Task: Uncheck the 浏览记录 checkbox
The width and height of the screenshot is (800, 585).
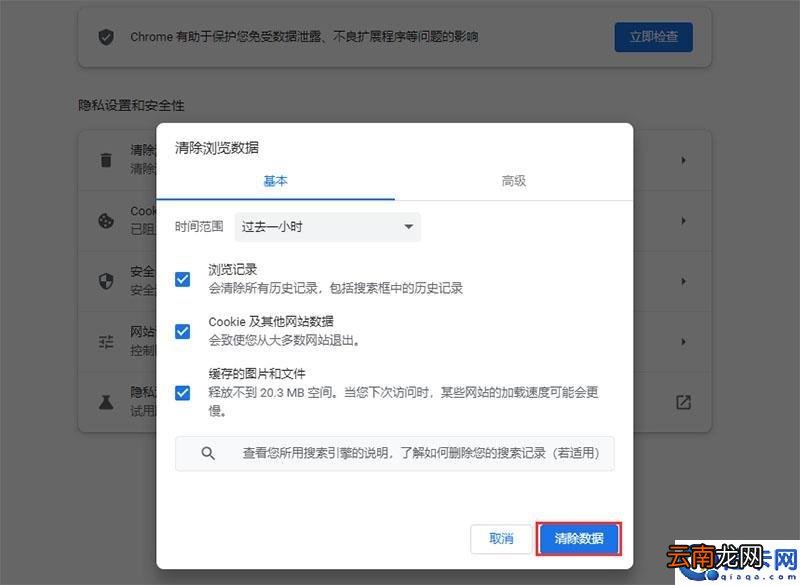Action: pos(183,279)
